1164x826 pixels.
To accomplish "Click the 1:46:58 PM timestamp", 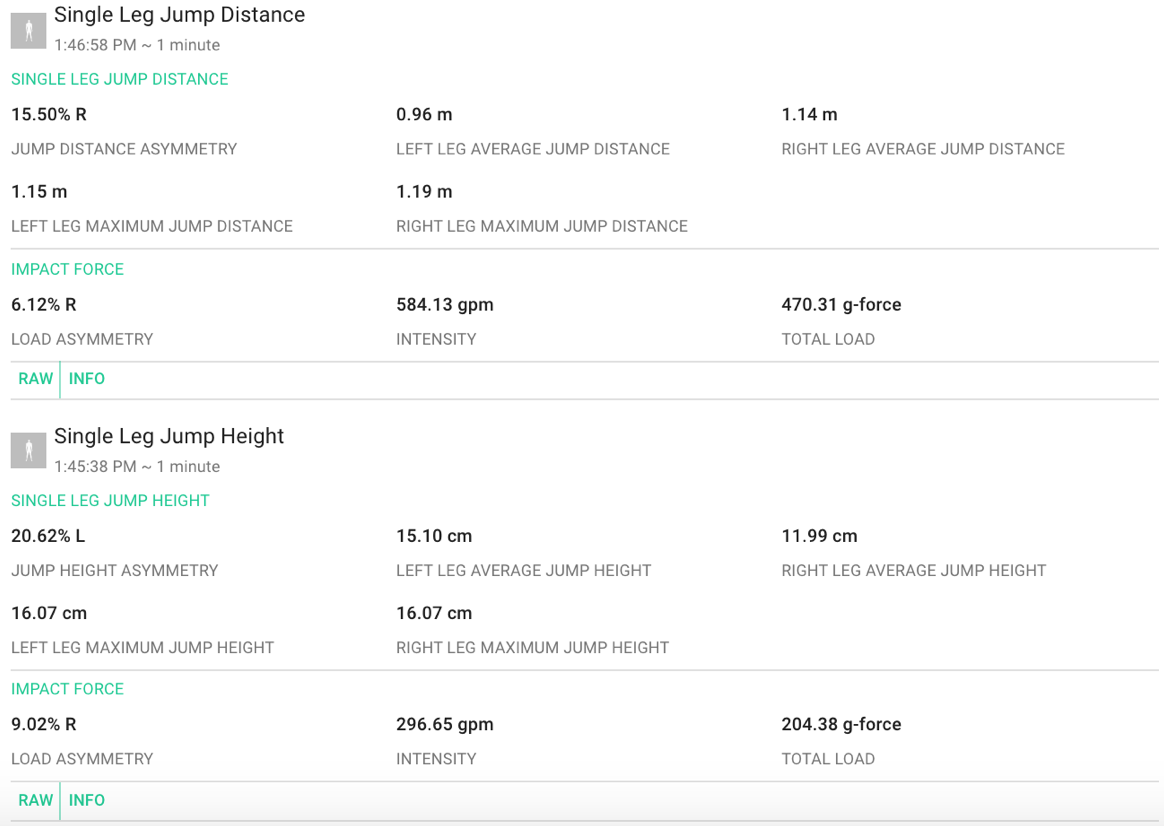I will 95,45.
